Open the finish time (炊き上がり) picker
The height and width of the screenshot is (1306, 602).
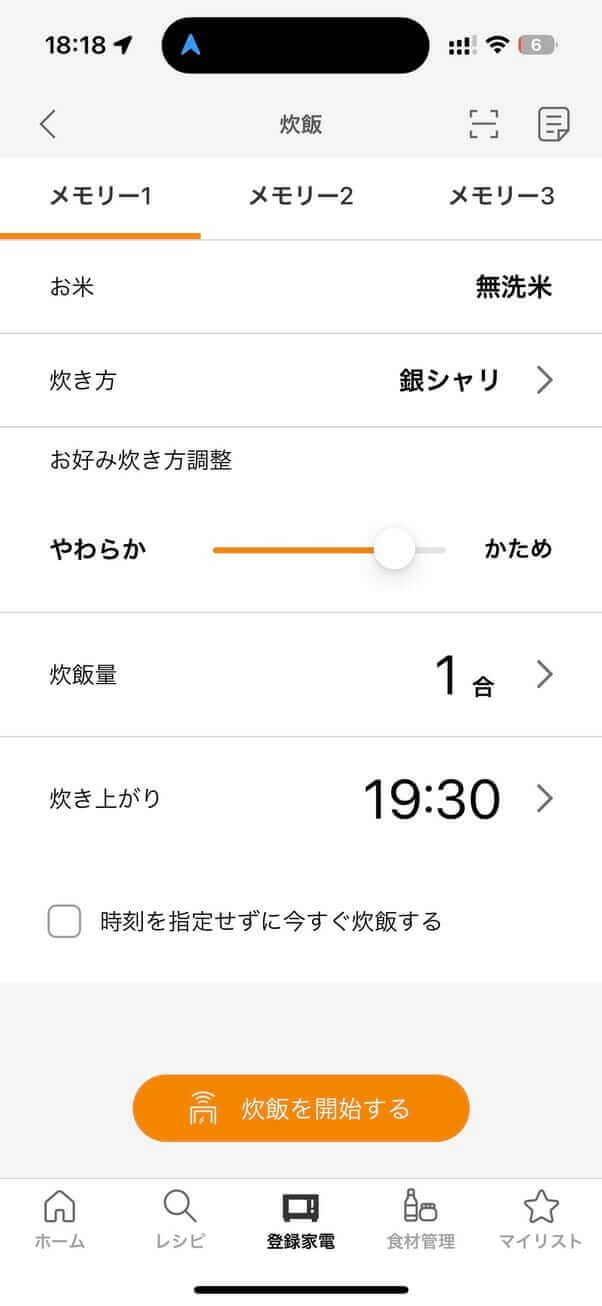point(545,798)
